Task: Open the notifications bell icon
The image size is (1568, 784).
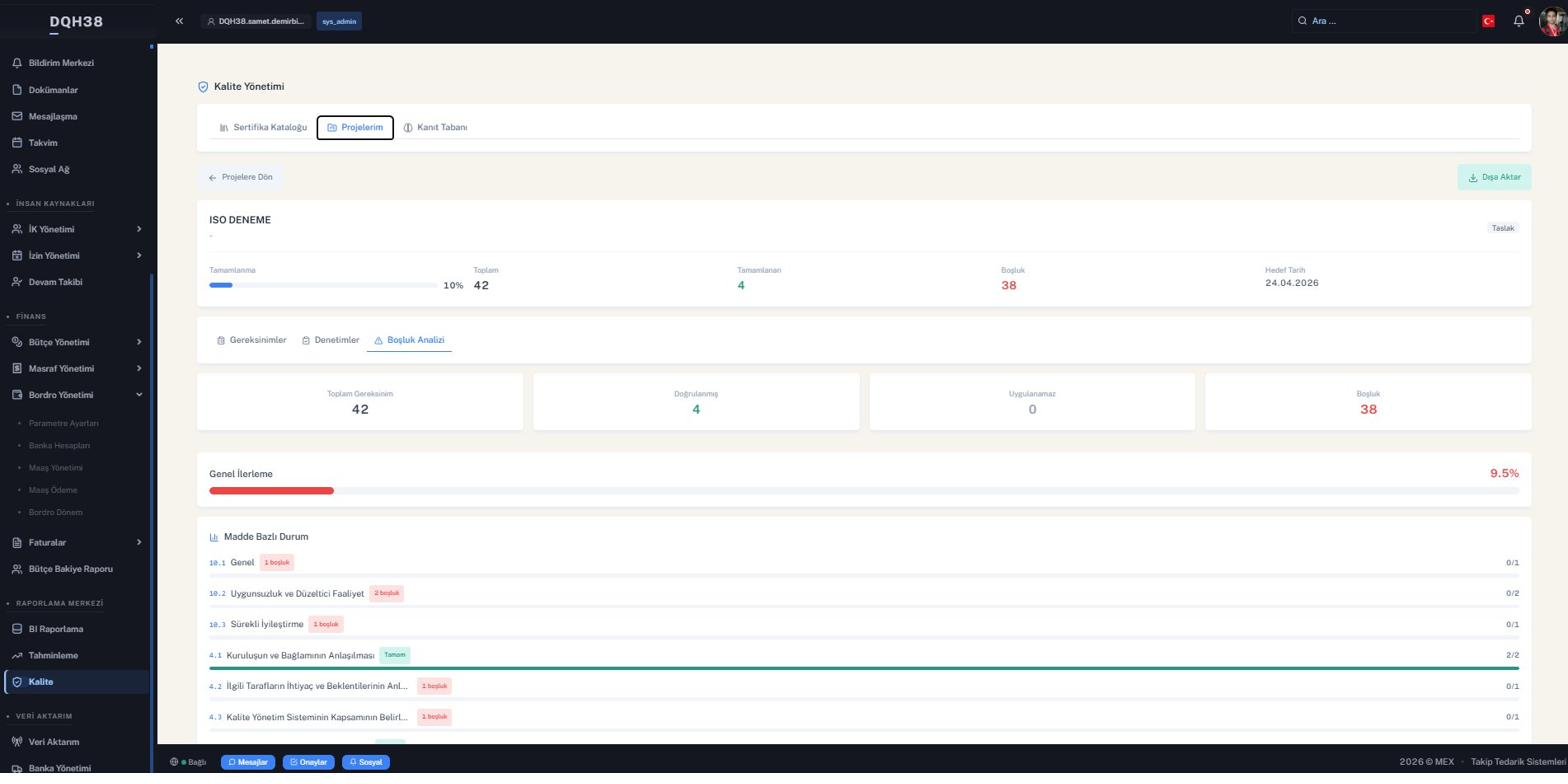Action: (1518, 21)
